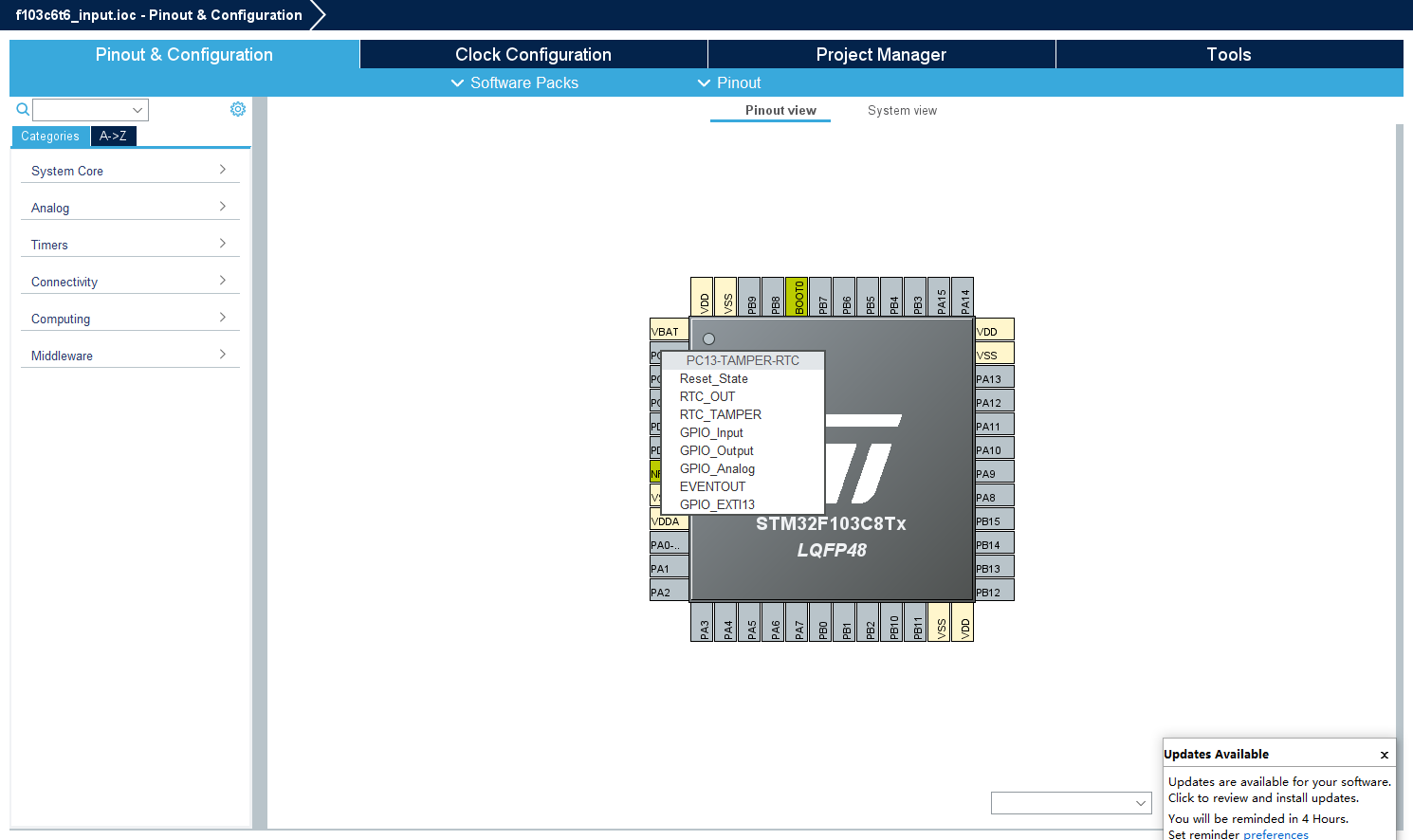This screenshot has width=1413, height=840.
Task: Select the BOOT0 pin on the chip
Action: 797,296
